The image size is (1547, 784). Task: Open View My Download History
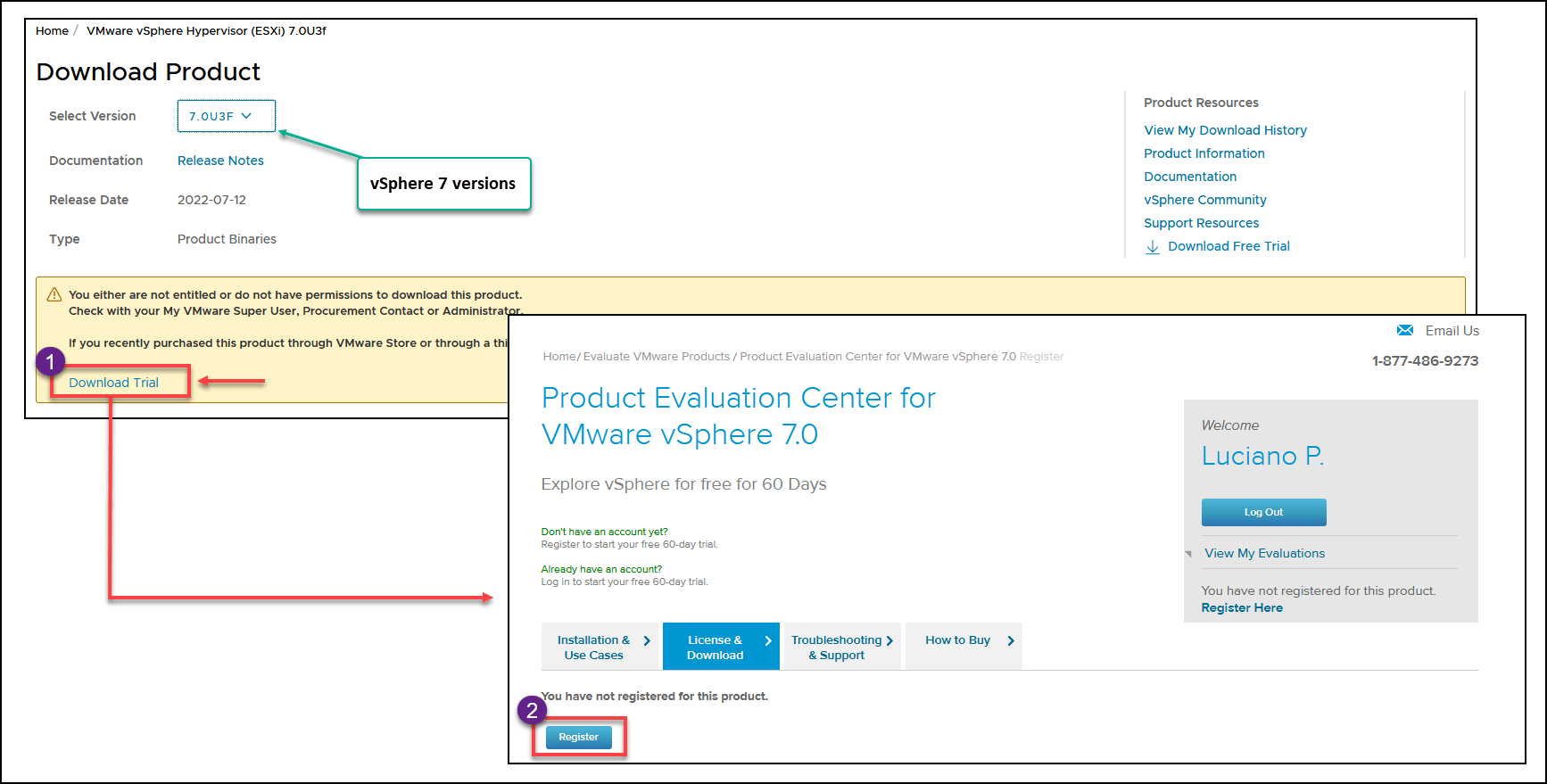1225,130
